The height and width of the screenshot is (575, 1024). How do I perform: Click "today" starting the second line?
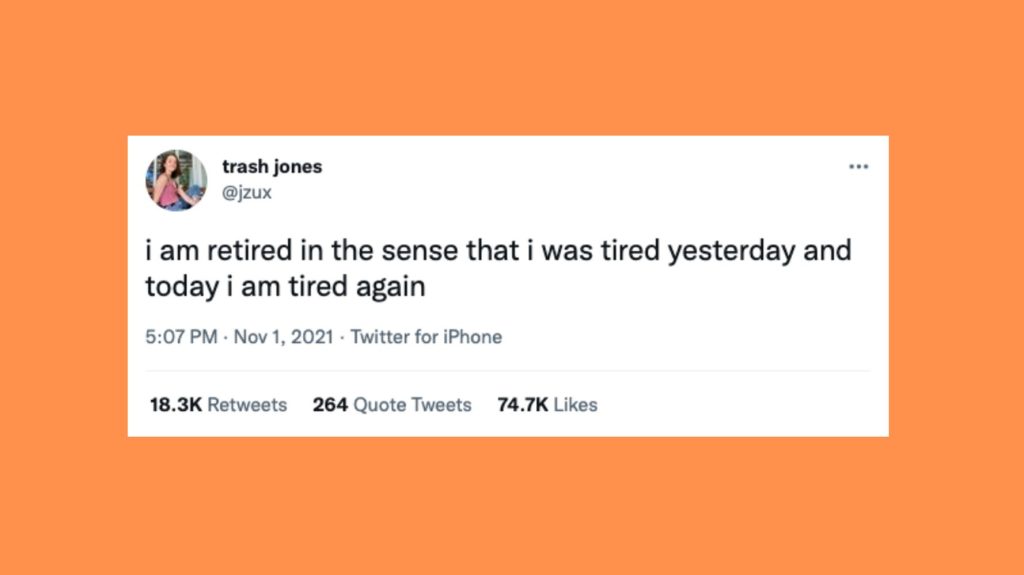coord(175,286)
